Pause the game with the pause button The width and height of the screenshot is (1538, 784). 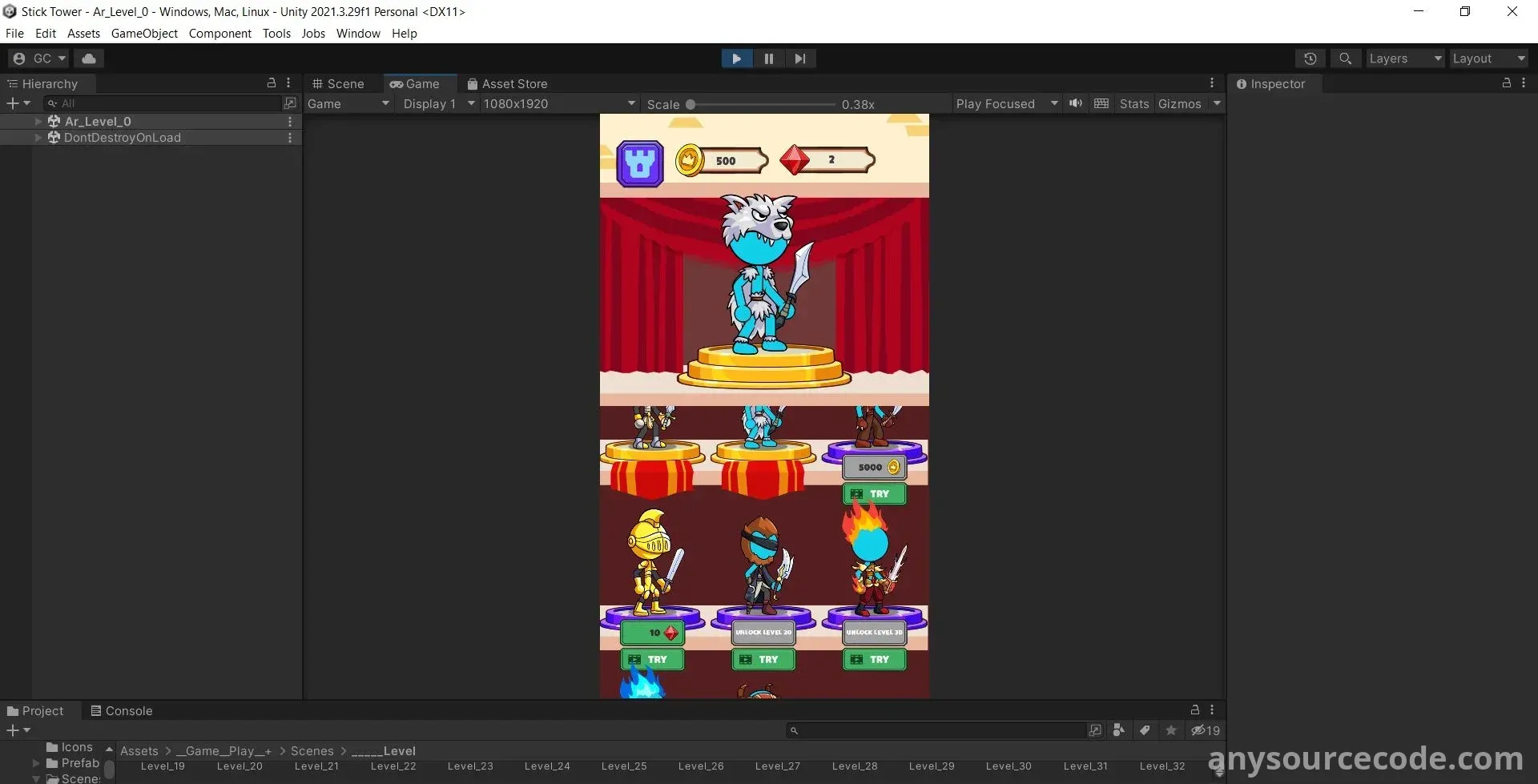click(768, 58)
